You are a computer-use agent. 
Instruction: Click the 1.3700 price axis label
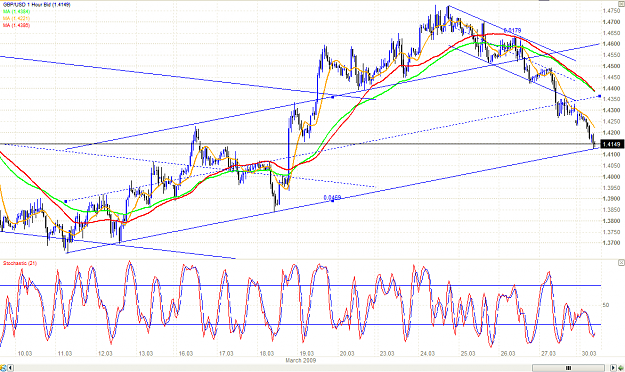[612, 242]
